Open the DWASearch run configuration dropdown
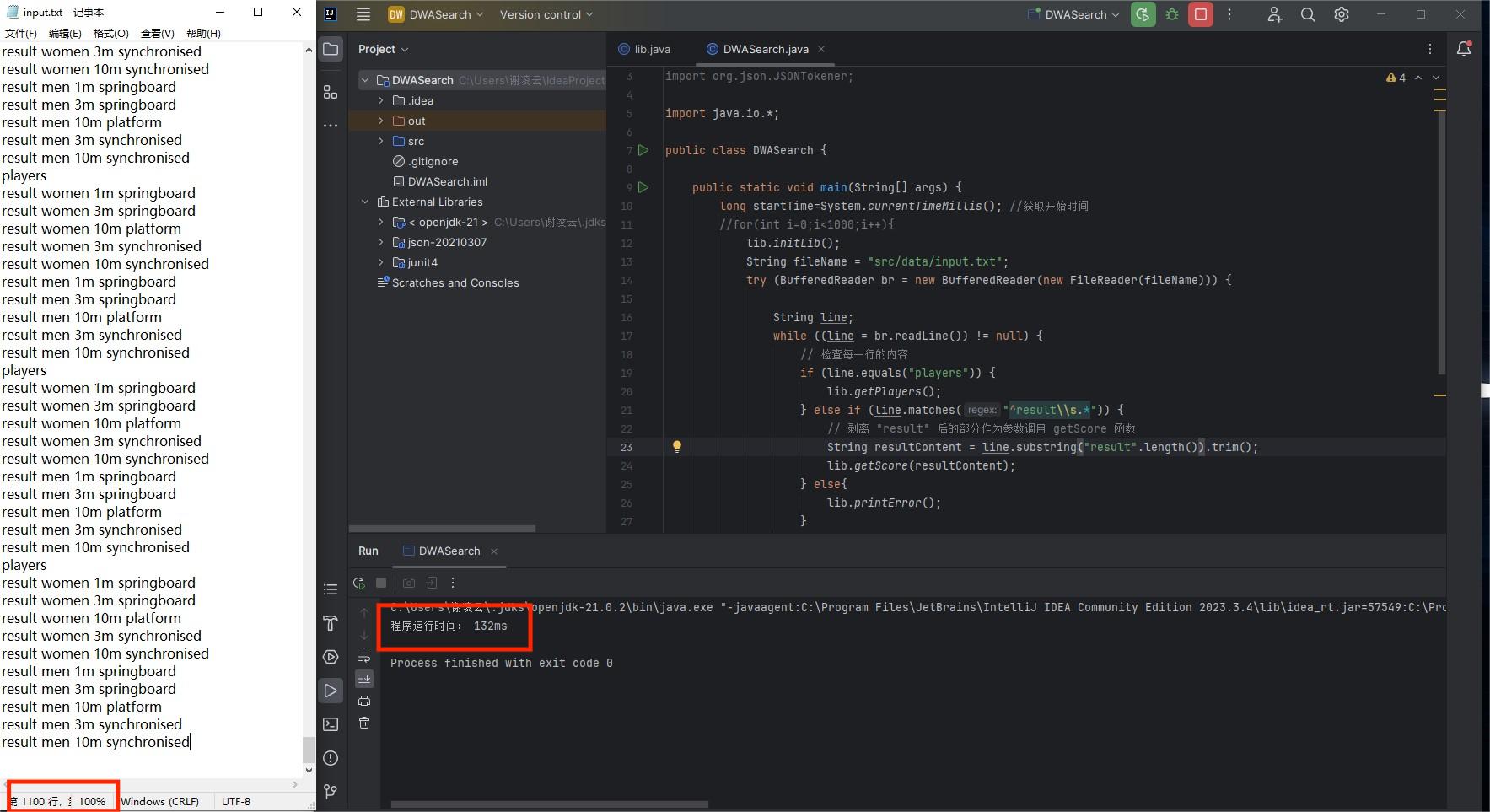This screenshot has width=1490, height=812. coord(1073,14)
